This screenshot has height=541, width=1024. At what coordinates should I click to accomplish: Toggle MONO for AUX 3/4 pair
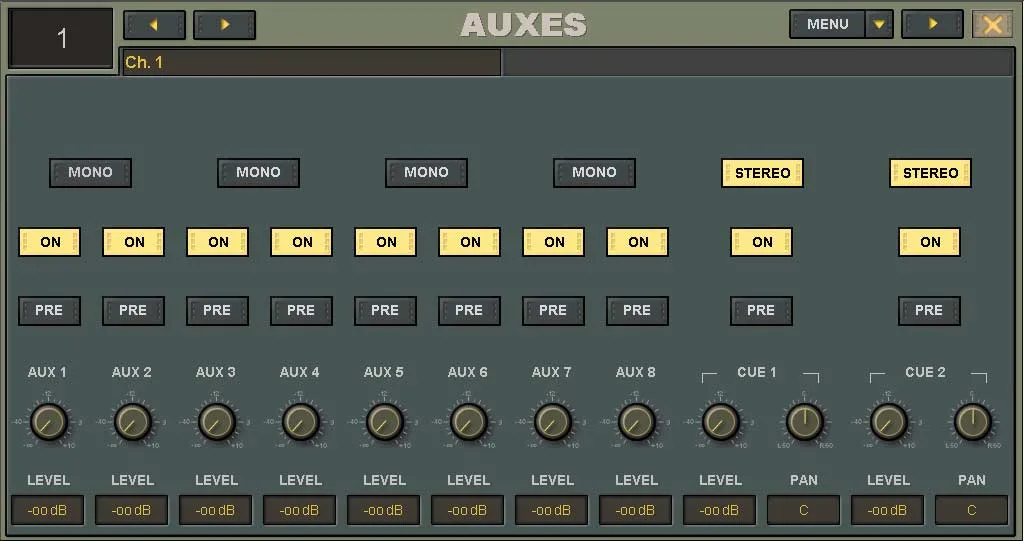pyautogui.click(x=258, y=172)
